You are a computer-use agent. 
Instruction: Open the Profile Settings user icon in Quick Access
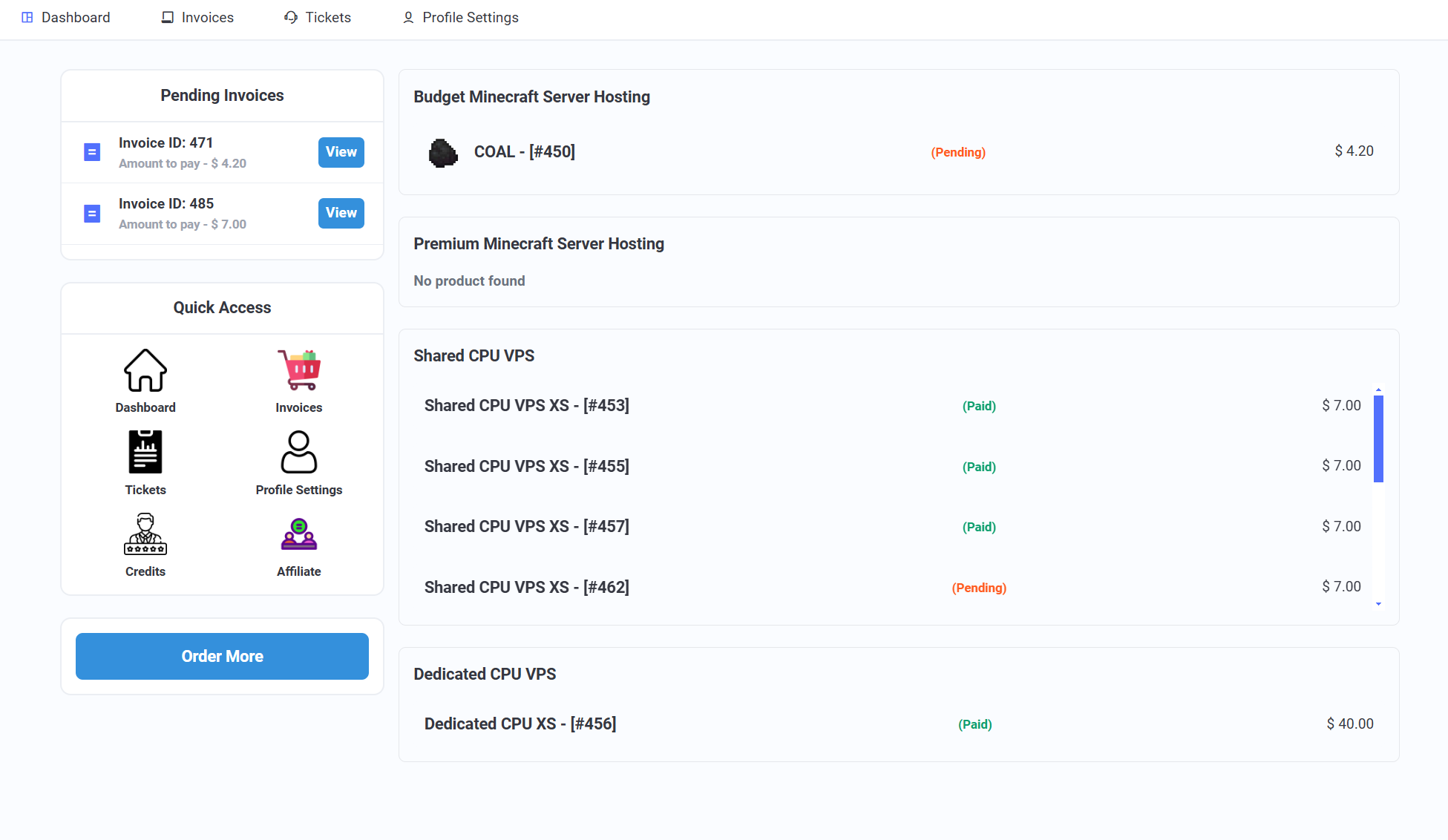click(299, 452)
